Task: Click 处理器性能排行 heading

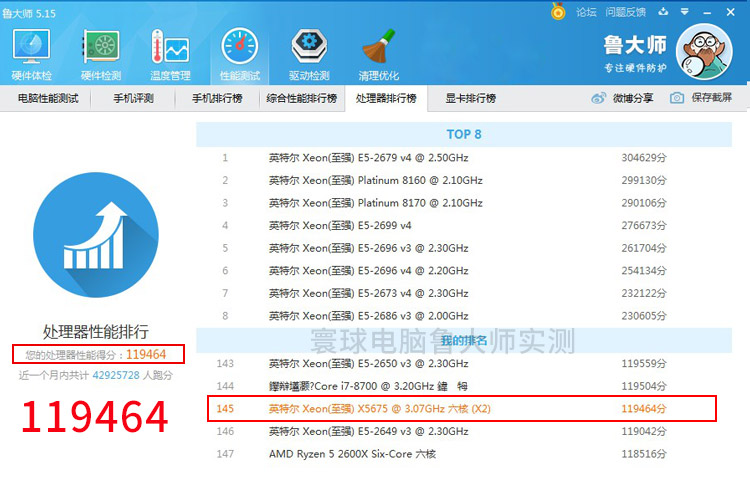Action: 96,332
